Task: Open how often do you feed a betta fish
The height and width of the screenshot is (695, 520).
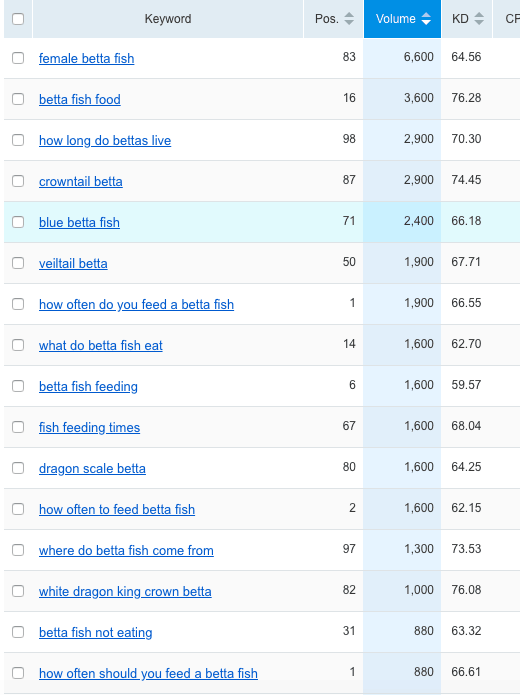Action: [137, 305]
